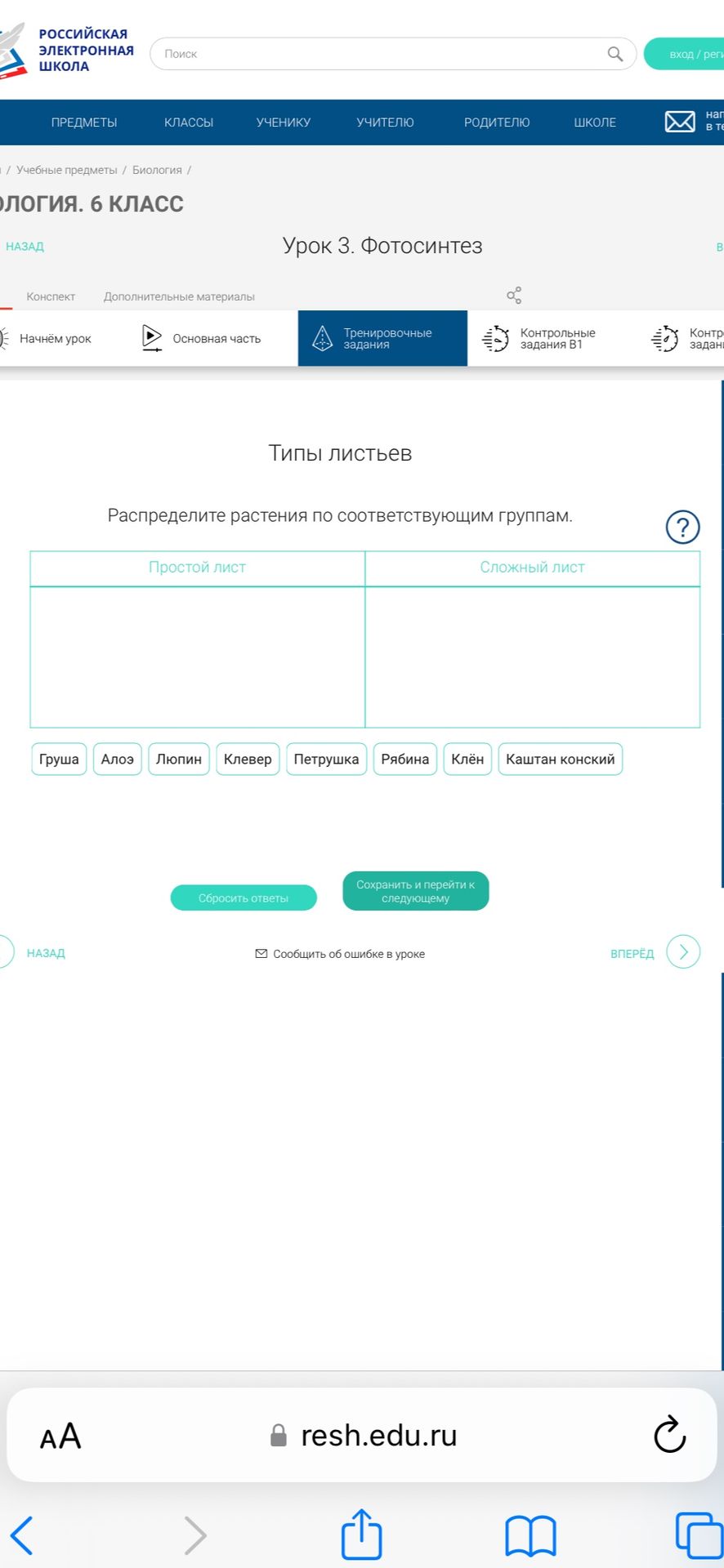The image size is (724, 1568).
Task: Click Сохранить и перейти к следующему button
Action: [x=416, y=891]
